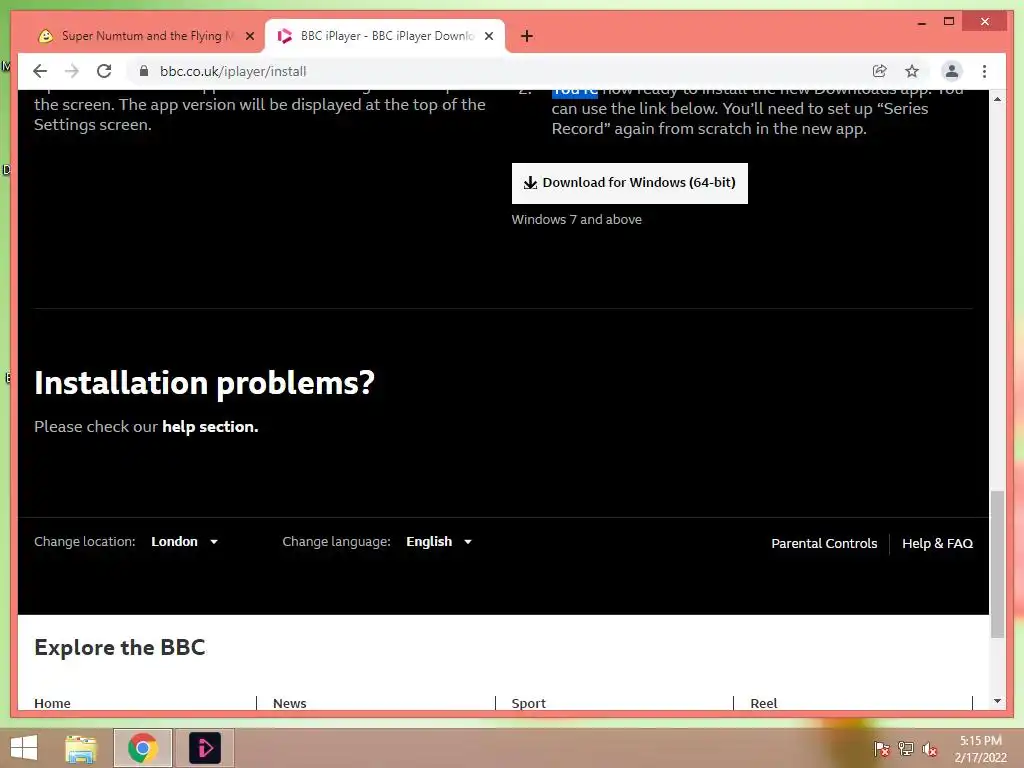Click the share page icon in address bar
Image resolution: width=1024 pixels, height=768 pixels.
click(880, 71)
